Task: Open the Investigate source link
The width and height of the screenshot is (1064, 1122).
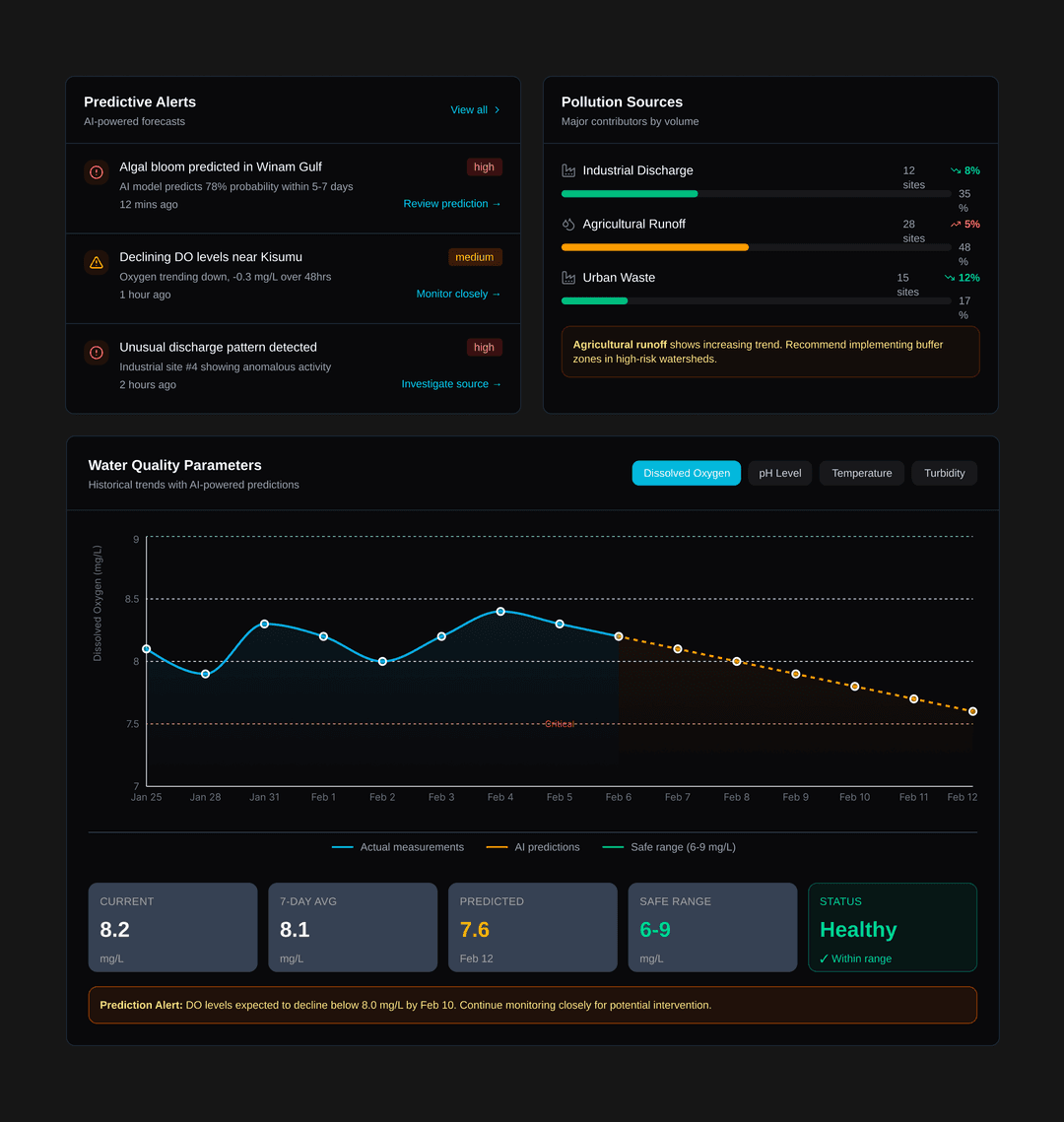Action: (451, 384)
